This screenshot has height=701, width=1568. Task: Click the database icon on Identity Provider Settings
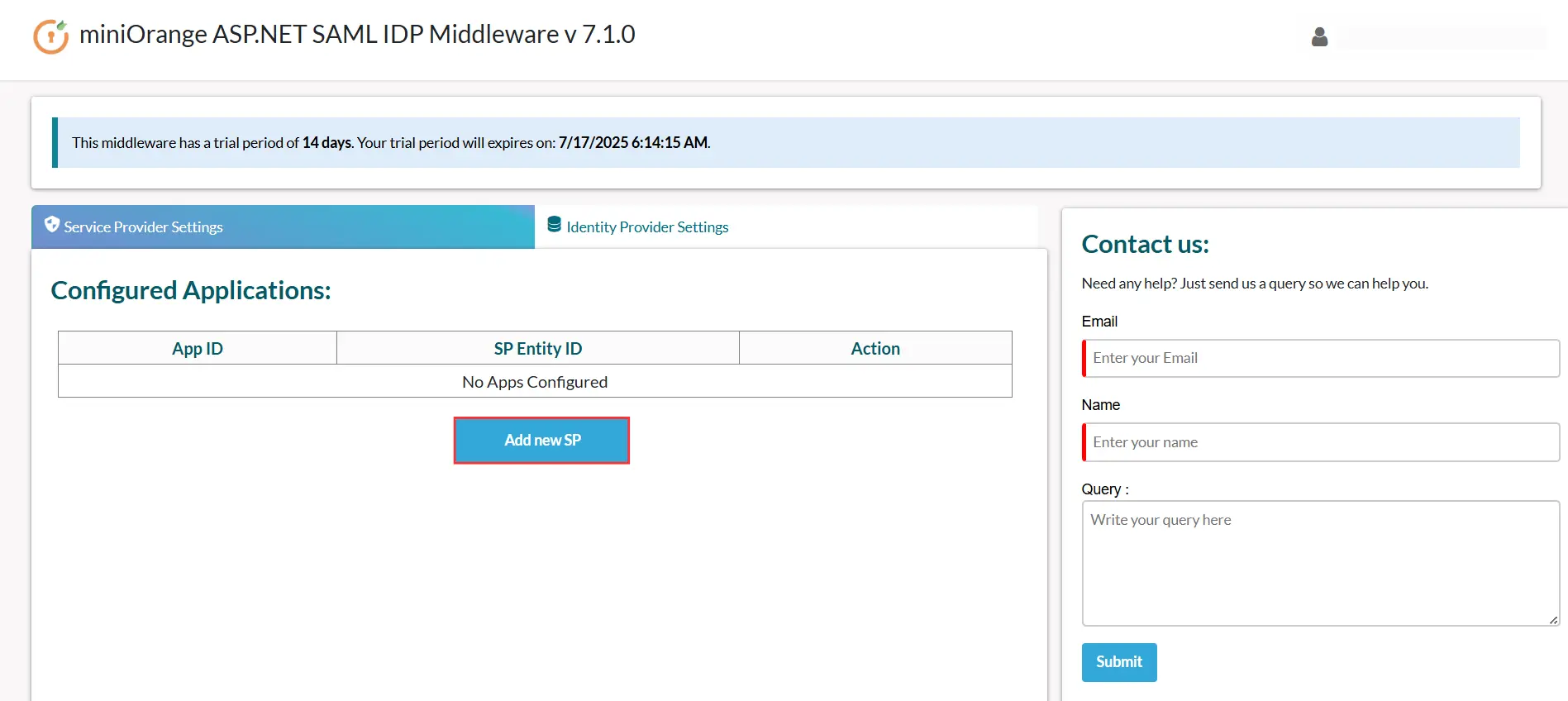coord(555,224)
